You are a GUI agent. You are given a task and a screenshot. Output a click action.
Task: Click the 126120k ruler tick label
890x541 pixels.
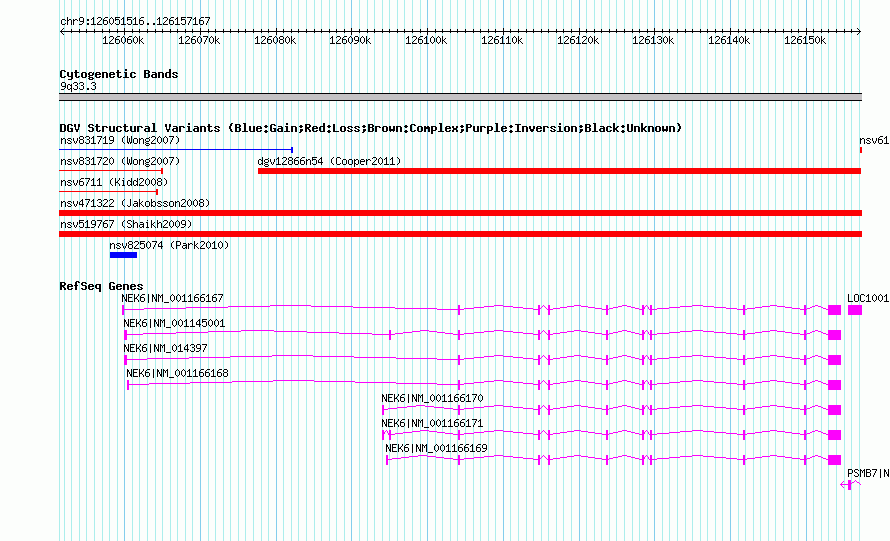pos(578,40)
